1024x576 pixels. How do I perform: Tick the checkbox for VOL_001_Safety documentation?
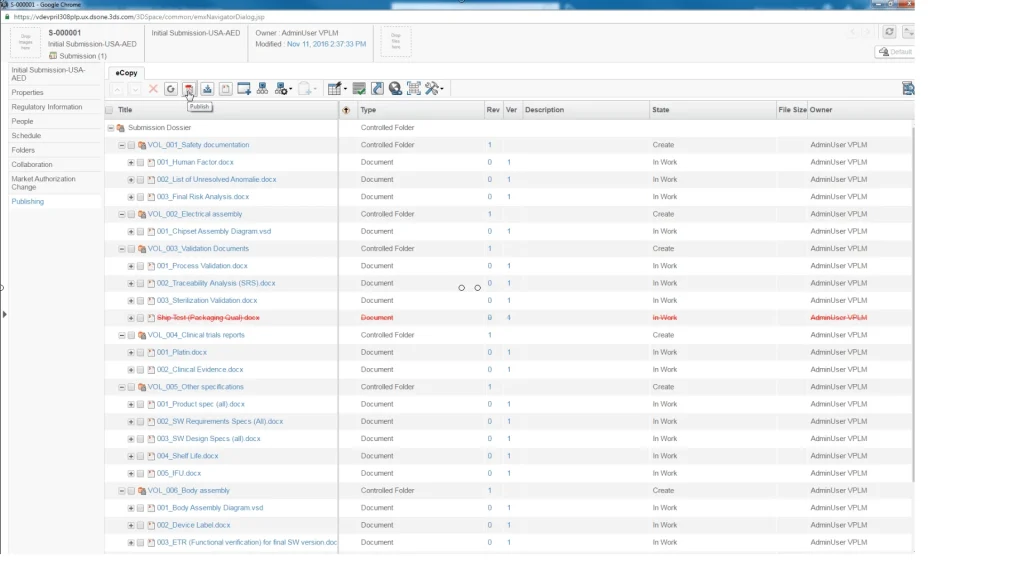[131, 145]
